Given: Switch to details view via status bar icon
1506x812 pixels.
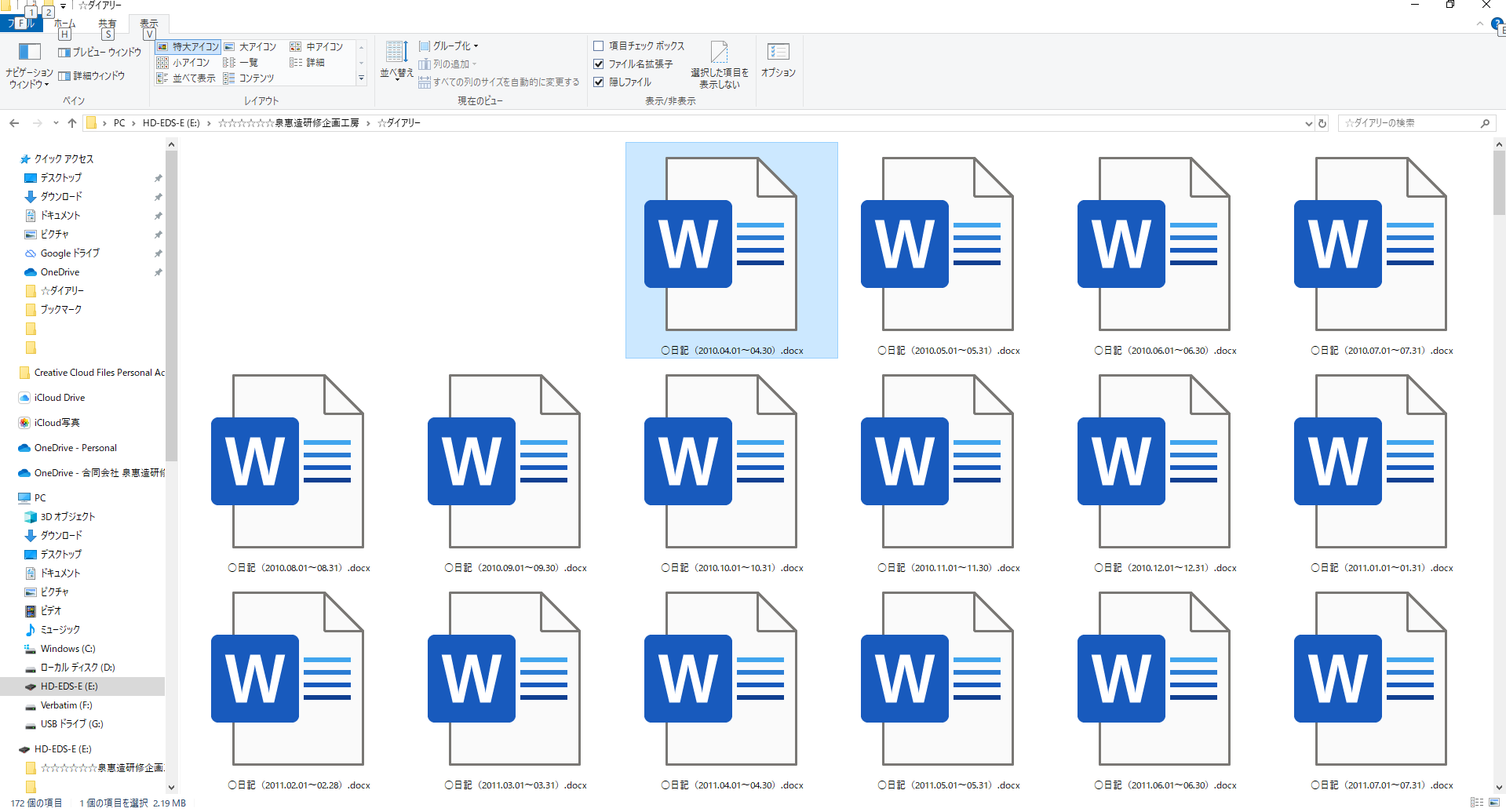Looking at the screenshot, I should [x=1477, y=803].
